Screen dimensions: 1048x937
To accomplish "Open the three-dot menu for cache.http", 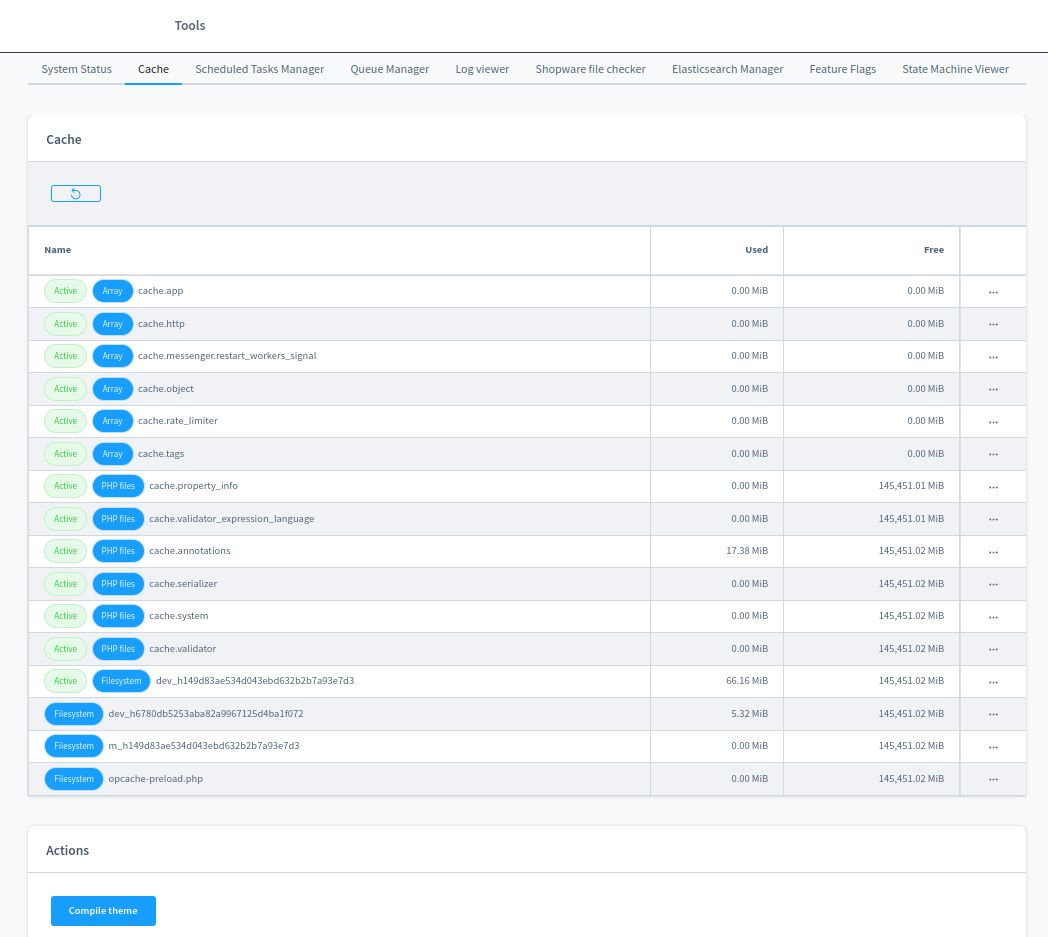I will [993, 324].
